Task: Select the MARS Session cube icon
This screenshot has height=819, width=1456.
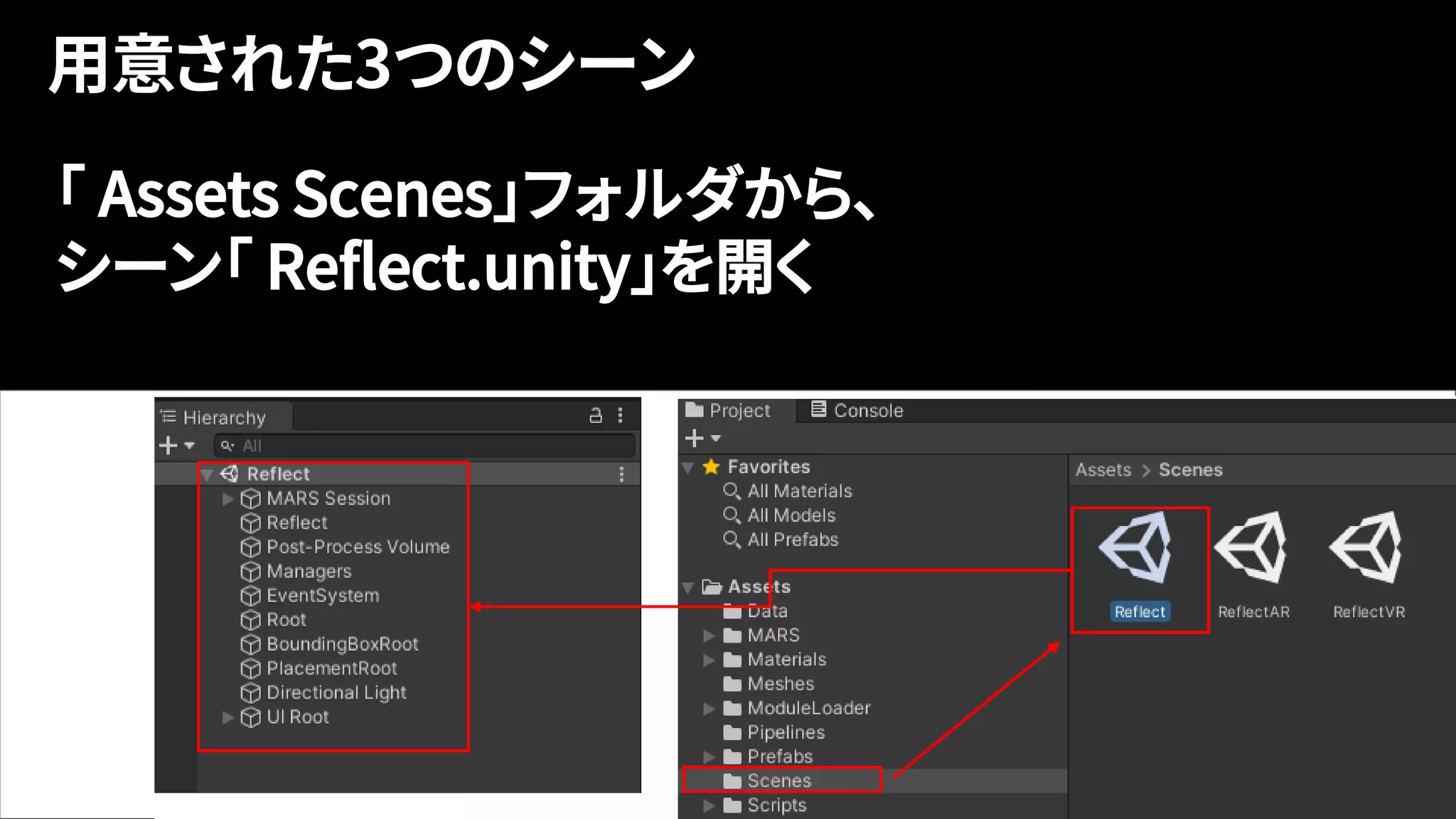Action: point(250,499)
